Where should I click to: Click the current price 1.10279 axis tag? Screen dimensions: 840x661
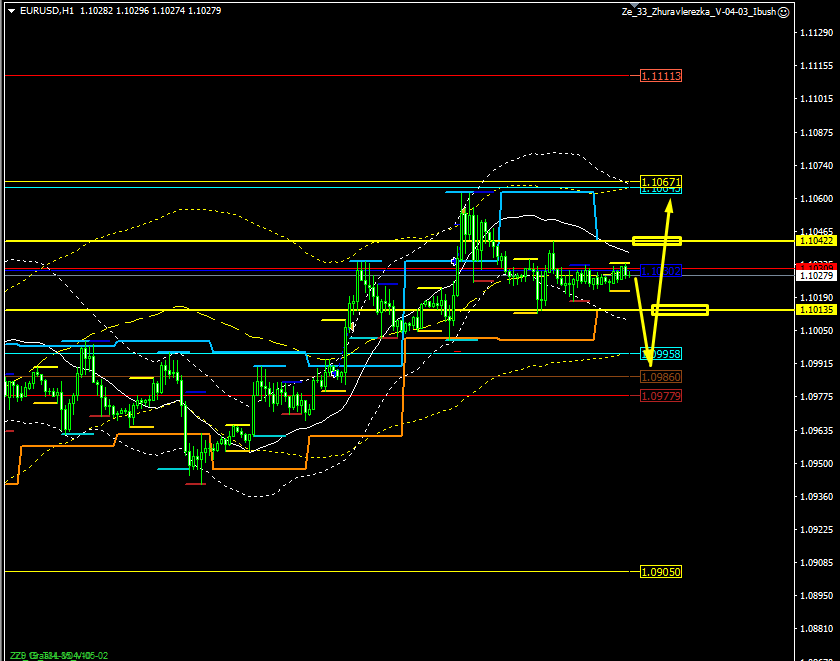(816, 275)
